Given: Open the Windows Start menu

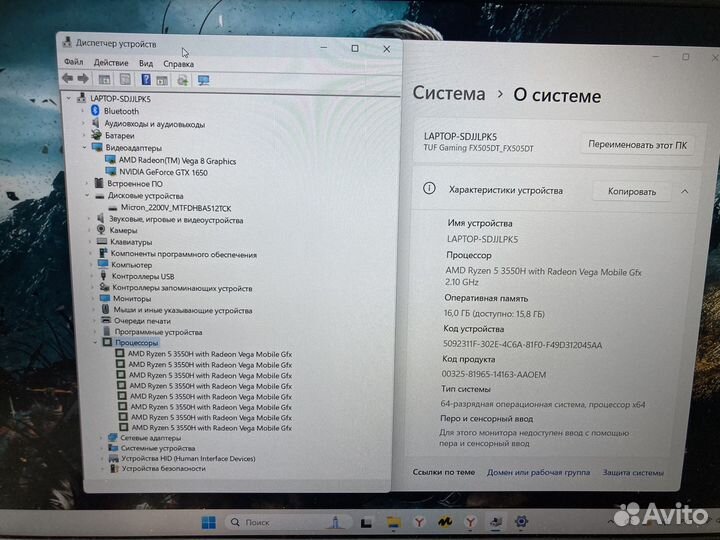Looking at the screenshot, I should pyautogui.click(x=208, y=522).
